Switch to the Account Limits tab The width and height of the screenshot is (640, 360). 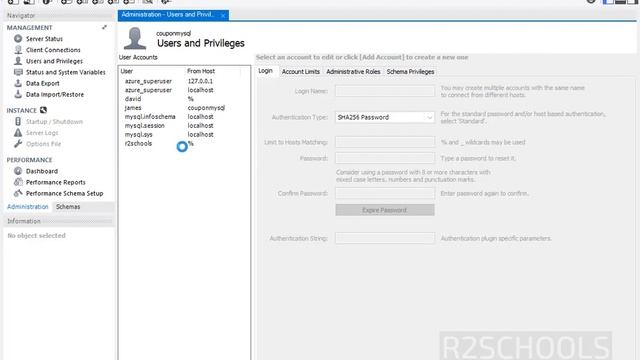coord(301,71)
